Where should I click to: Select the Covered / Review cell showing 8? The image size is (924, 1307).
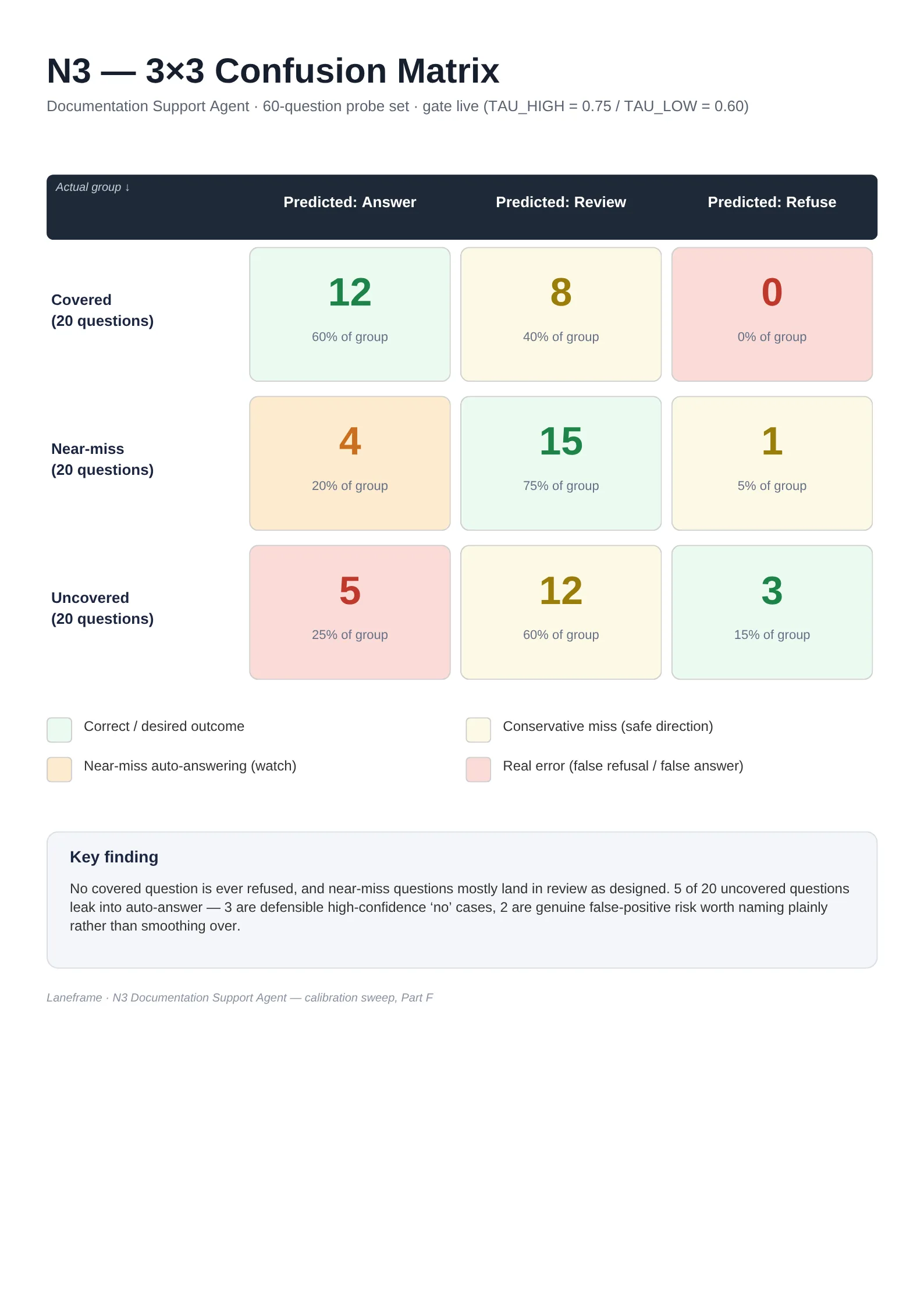tap(561, 314)
